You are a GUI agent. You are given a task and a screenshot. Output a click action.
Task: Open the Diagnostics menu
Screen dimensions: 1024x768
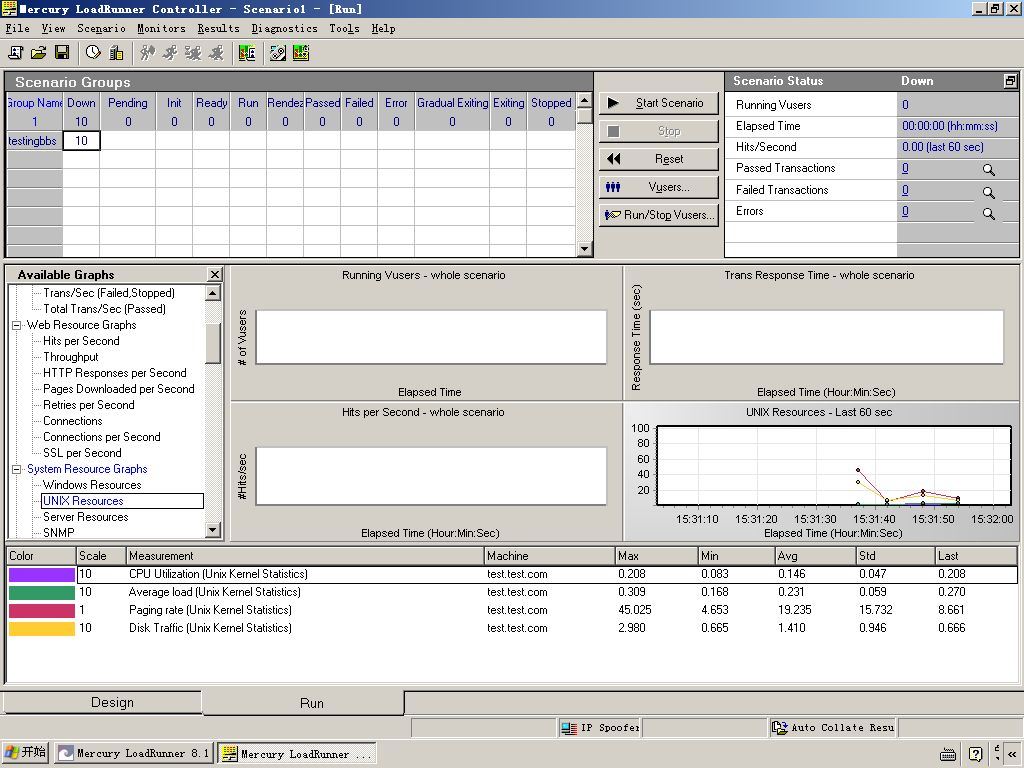284,28
